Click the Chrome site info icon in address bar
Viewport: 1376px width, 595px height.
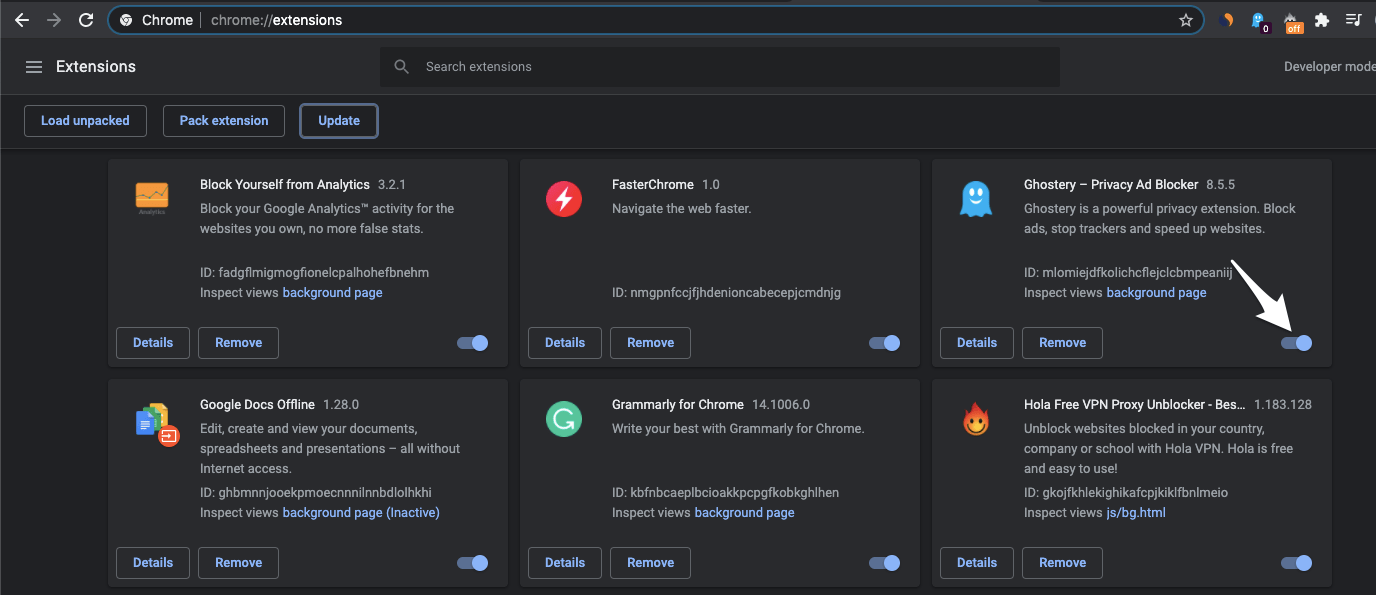126,20
